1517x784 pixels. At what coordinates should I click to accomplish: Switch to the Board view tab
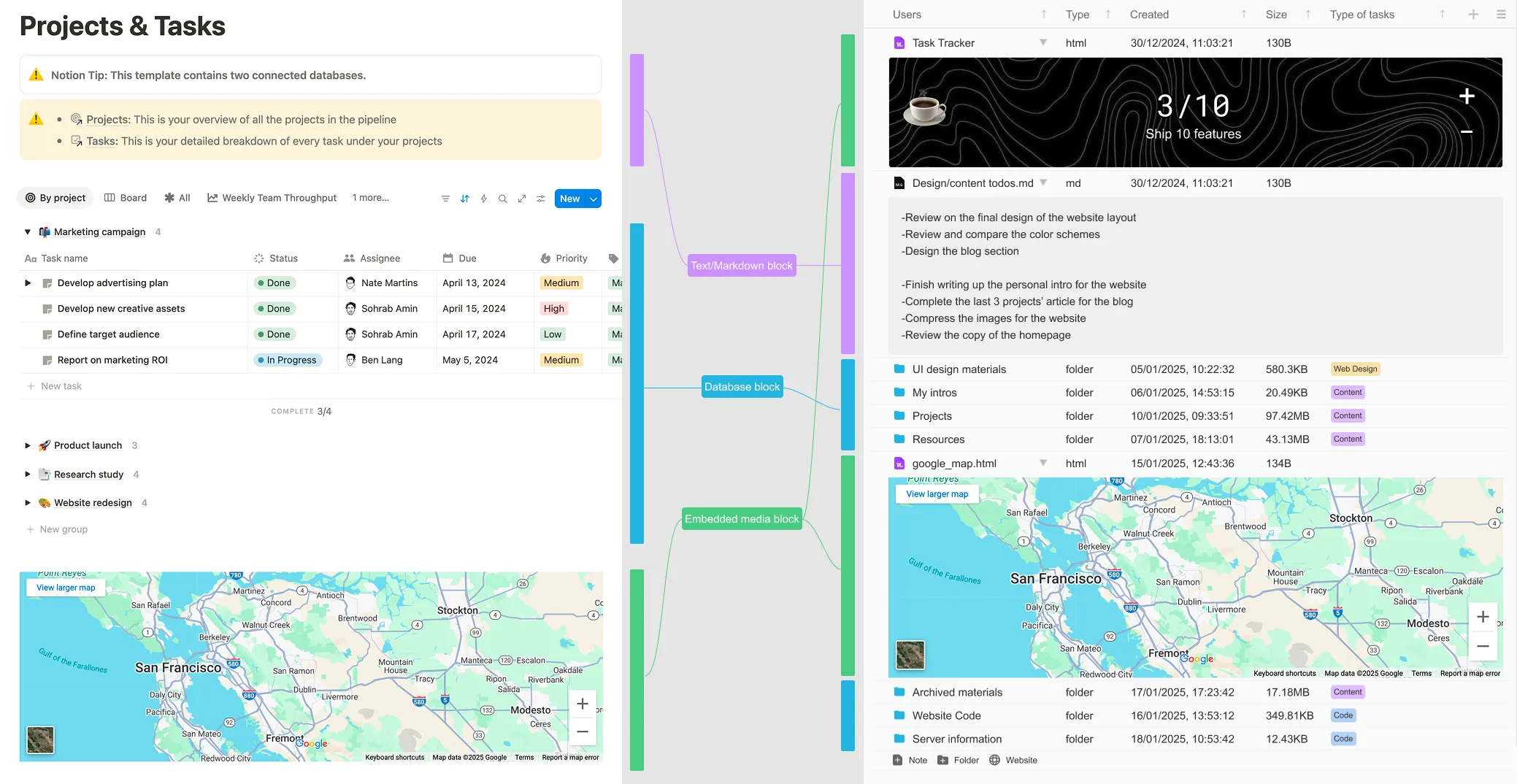tap(126, 198)
